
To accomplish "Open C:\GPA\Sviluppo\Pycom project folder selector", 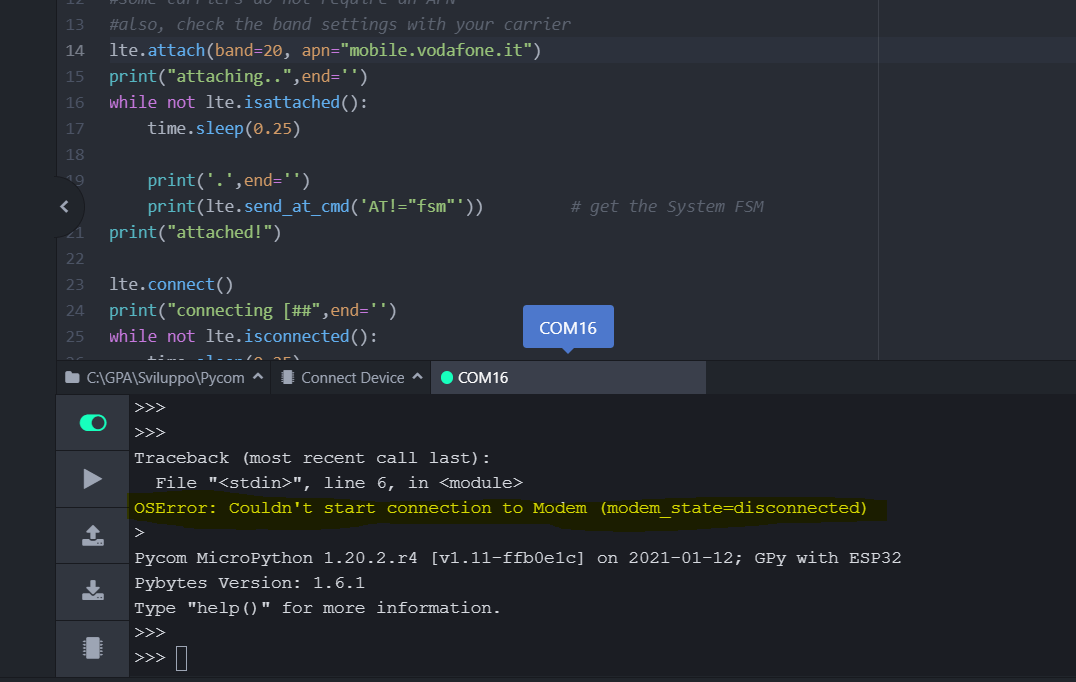I will tap(164, 378).
